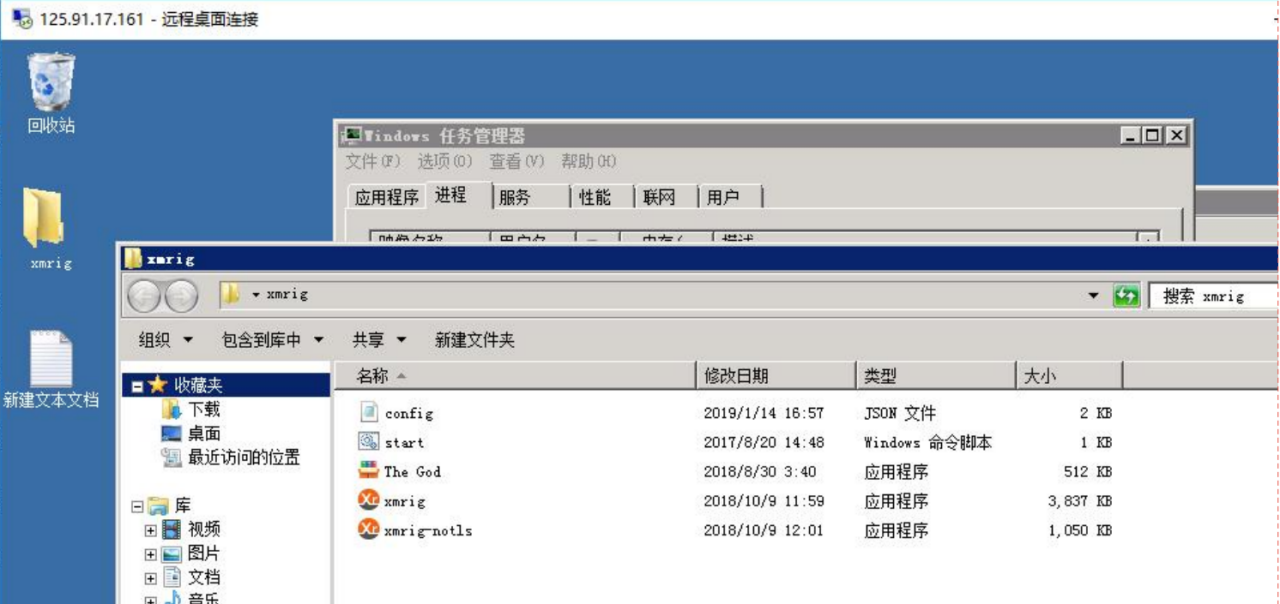Screen dimensions: 1280x604
Task: Open Task Manager 帮助 menu
Action: pyautogui.click(x=589, y=161)
